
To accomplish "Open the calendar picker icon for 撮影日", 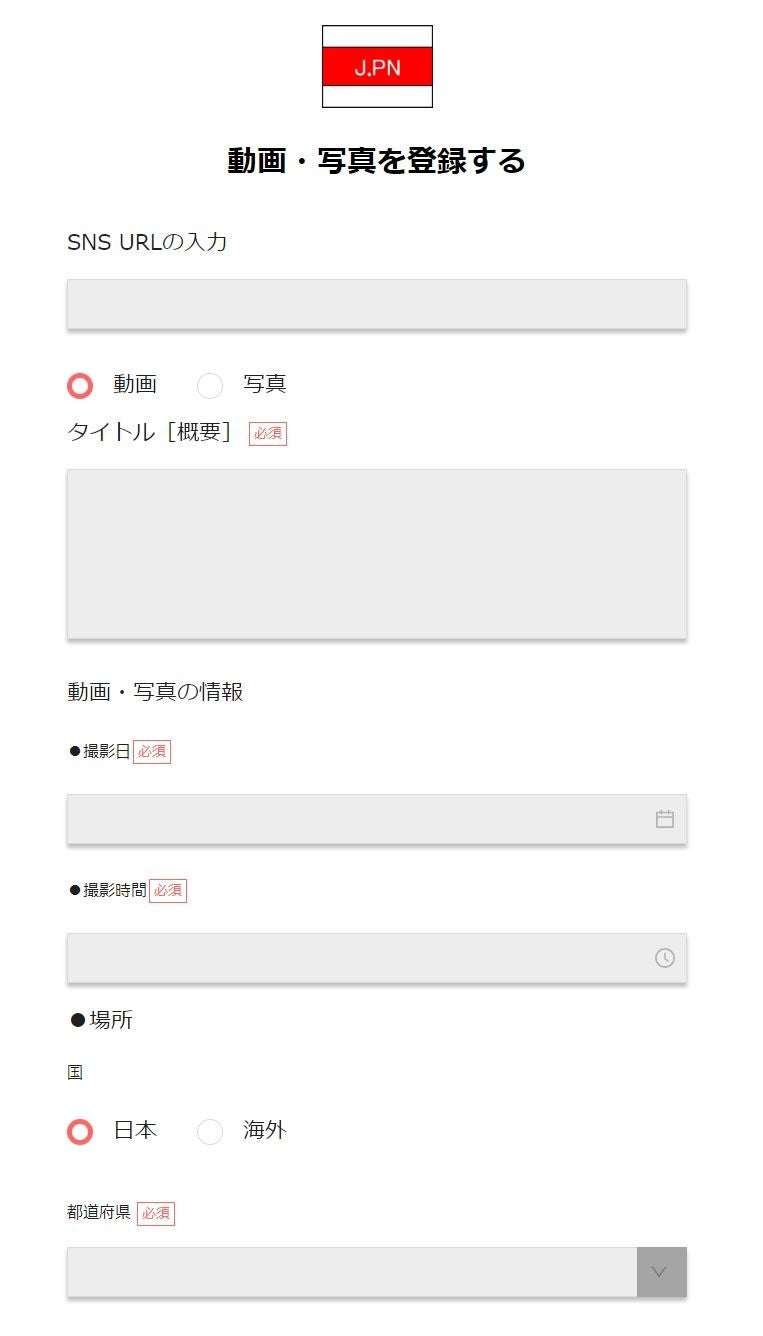I will [665, 819].
